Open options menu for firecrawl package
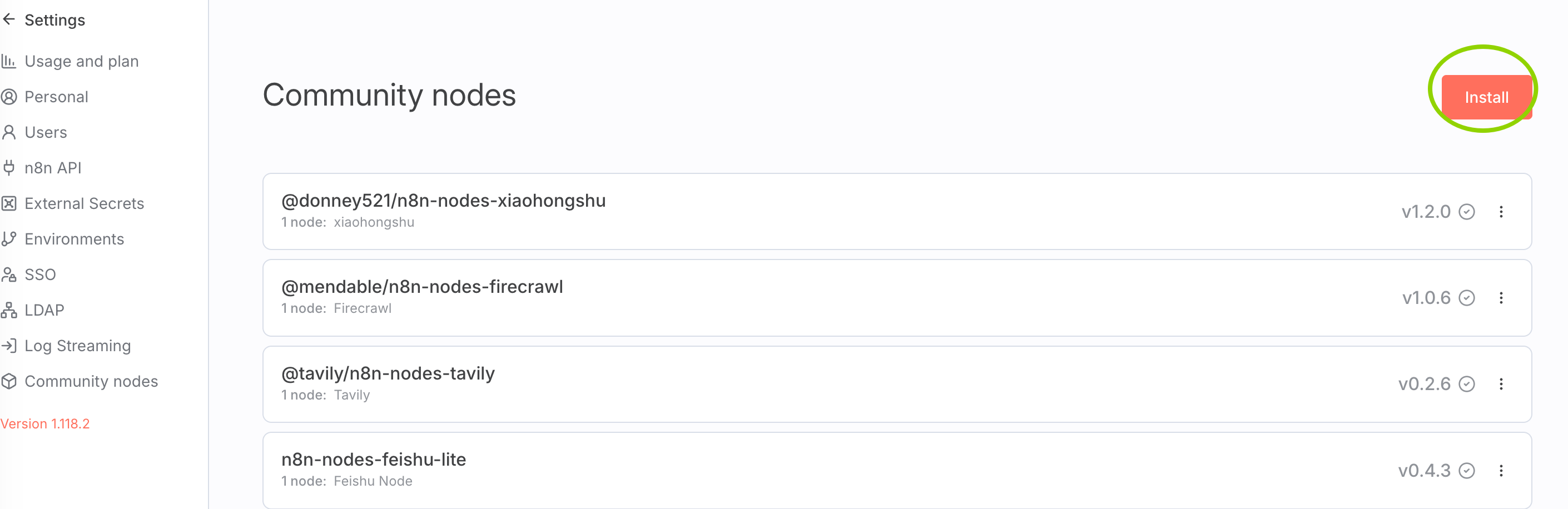This screenshot has height=509, width=1568. 1501,298
